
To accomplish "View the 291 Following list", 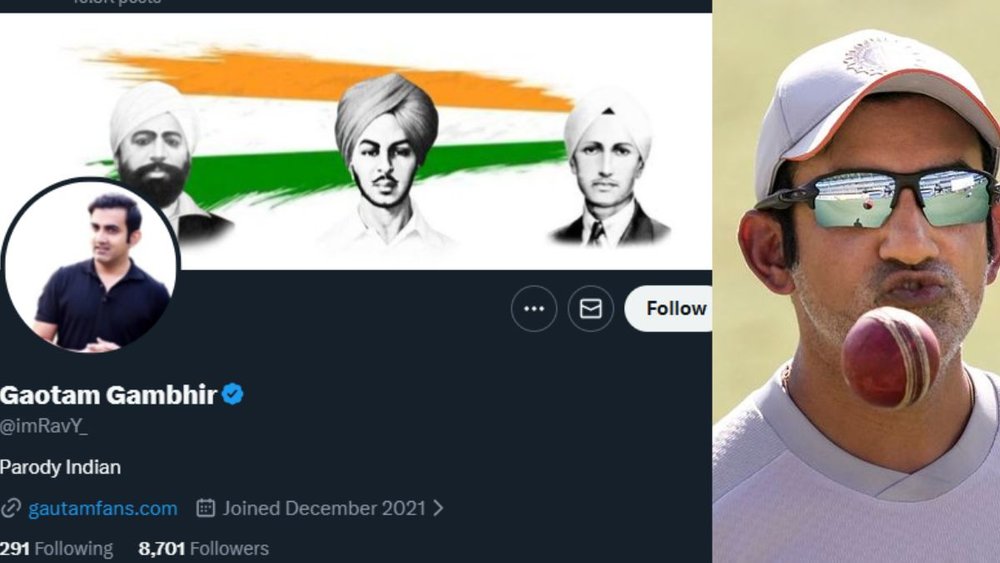I will [x=56, y=549].
